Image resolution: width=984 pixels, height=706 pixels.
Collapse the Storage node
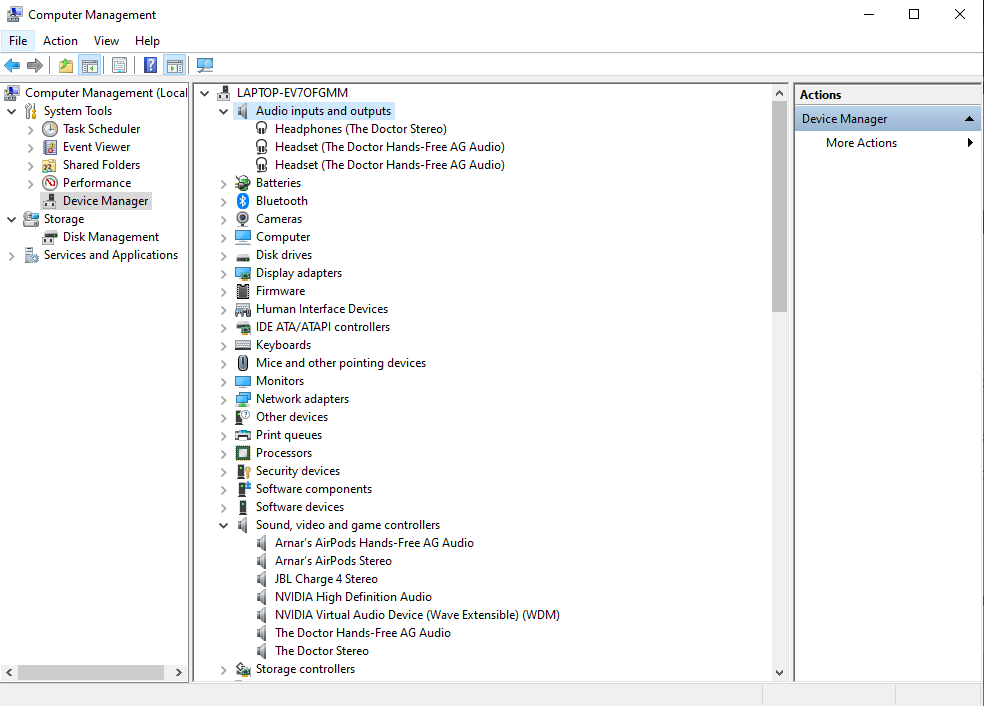(x=11, y=219)
